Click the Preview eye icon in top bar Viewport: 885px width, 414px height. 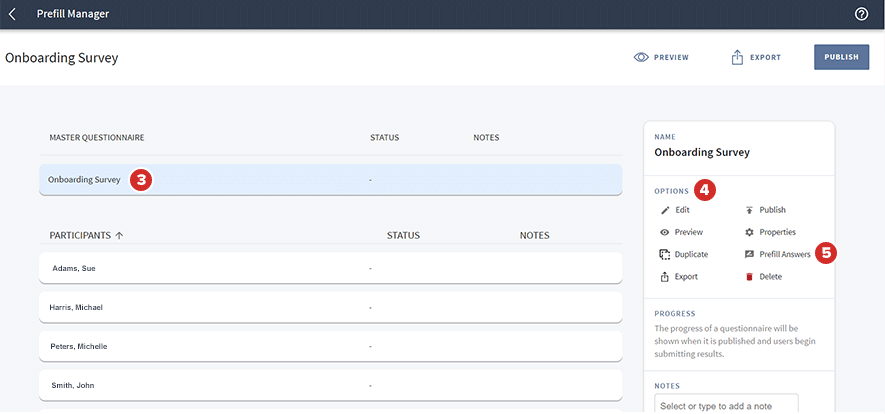tap(642, 58)
